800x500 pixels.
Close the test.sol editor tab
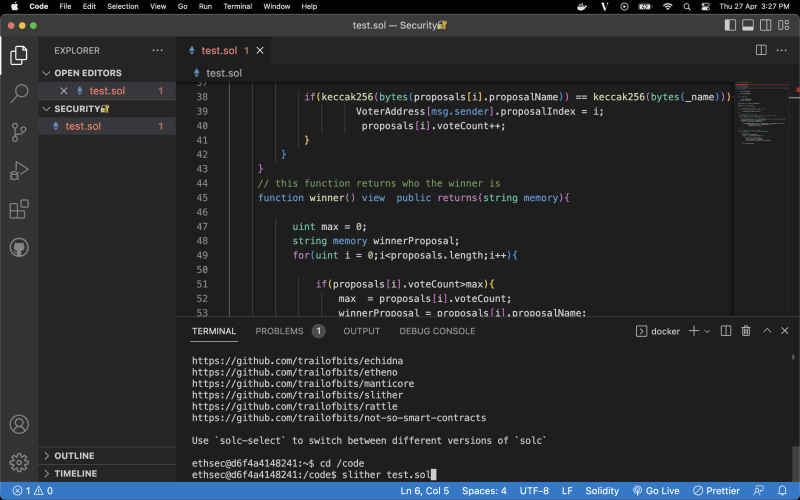260,50
